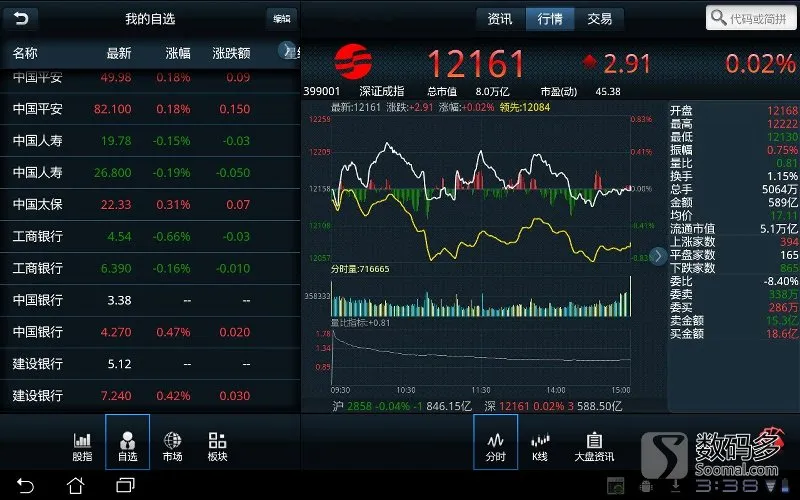Tap the intraday price line chart

(481, 189)
